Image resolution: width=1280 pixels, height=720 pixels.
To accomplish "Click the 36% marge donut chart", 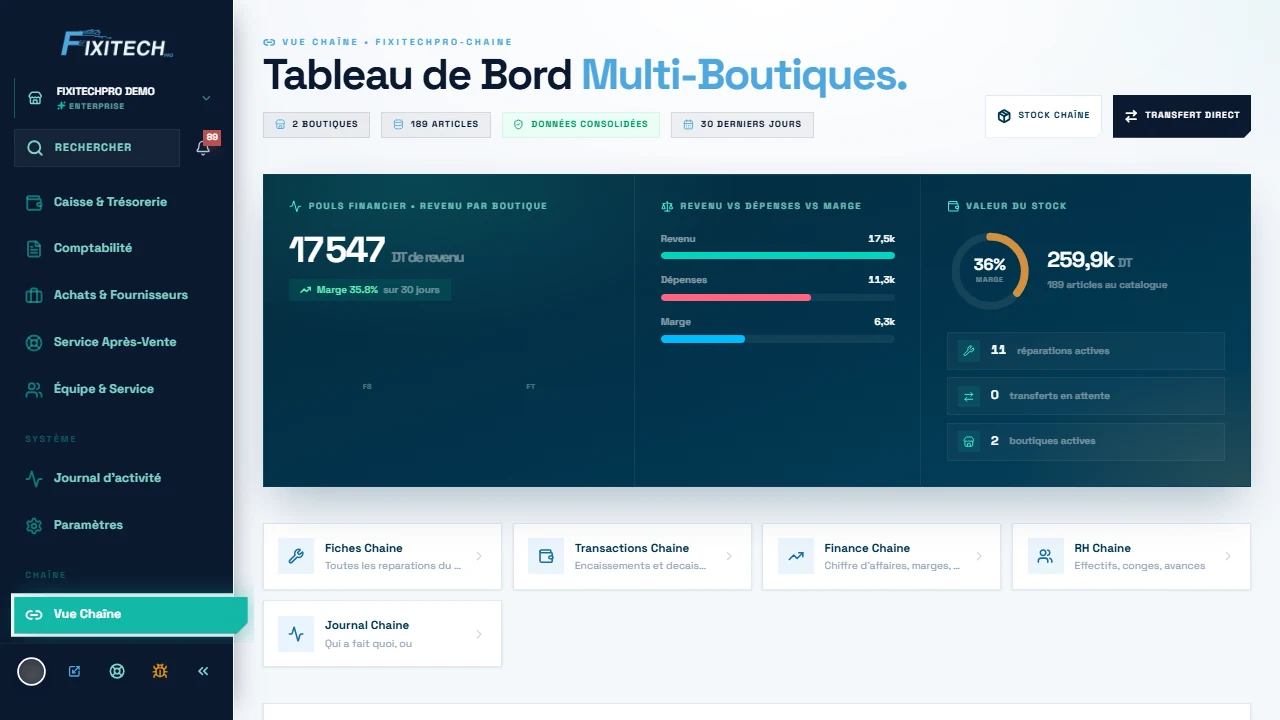I will click(990, 271).
